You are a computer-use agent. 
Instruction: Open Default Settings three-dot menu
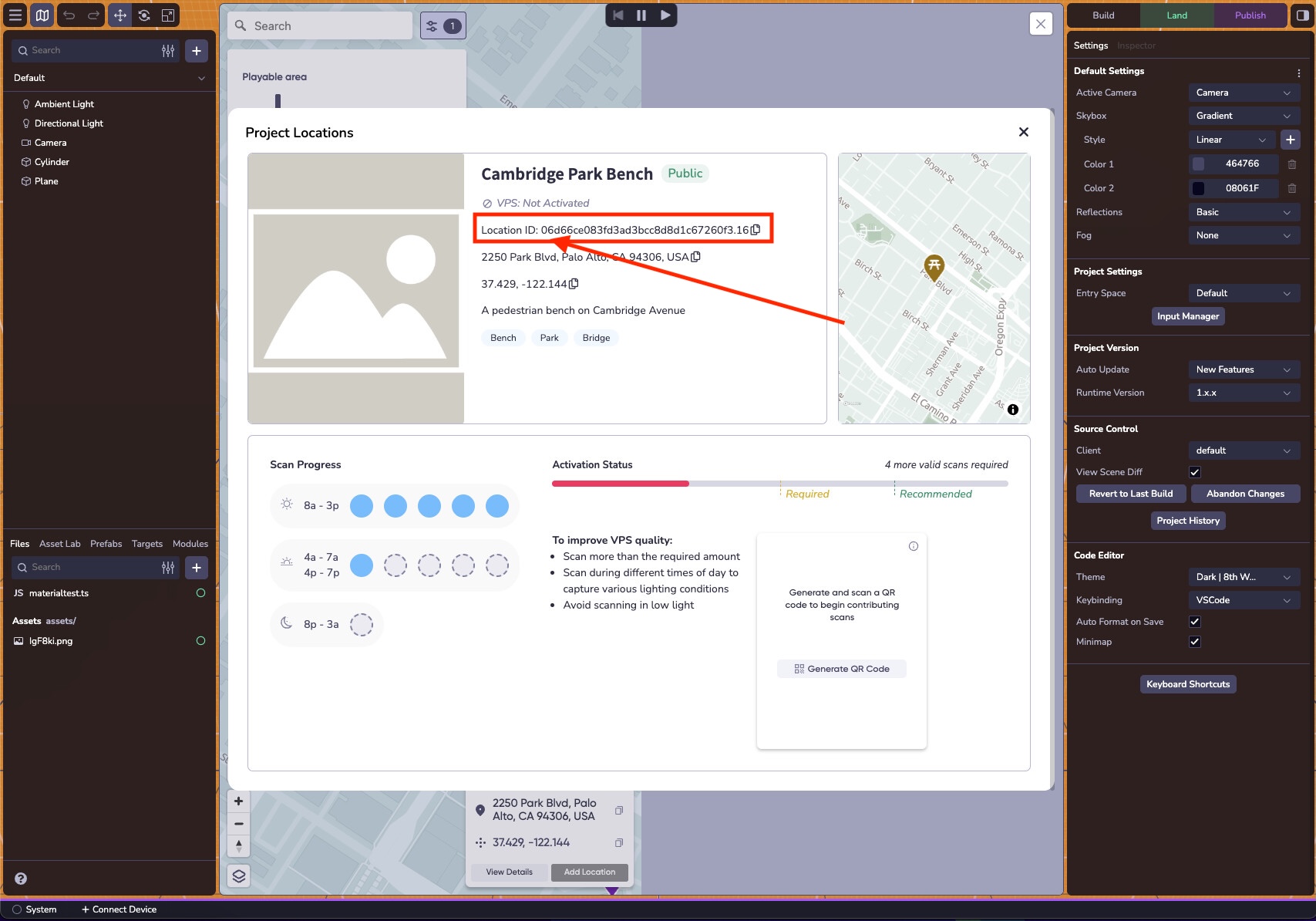(1299, 73)
